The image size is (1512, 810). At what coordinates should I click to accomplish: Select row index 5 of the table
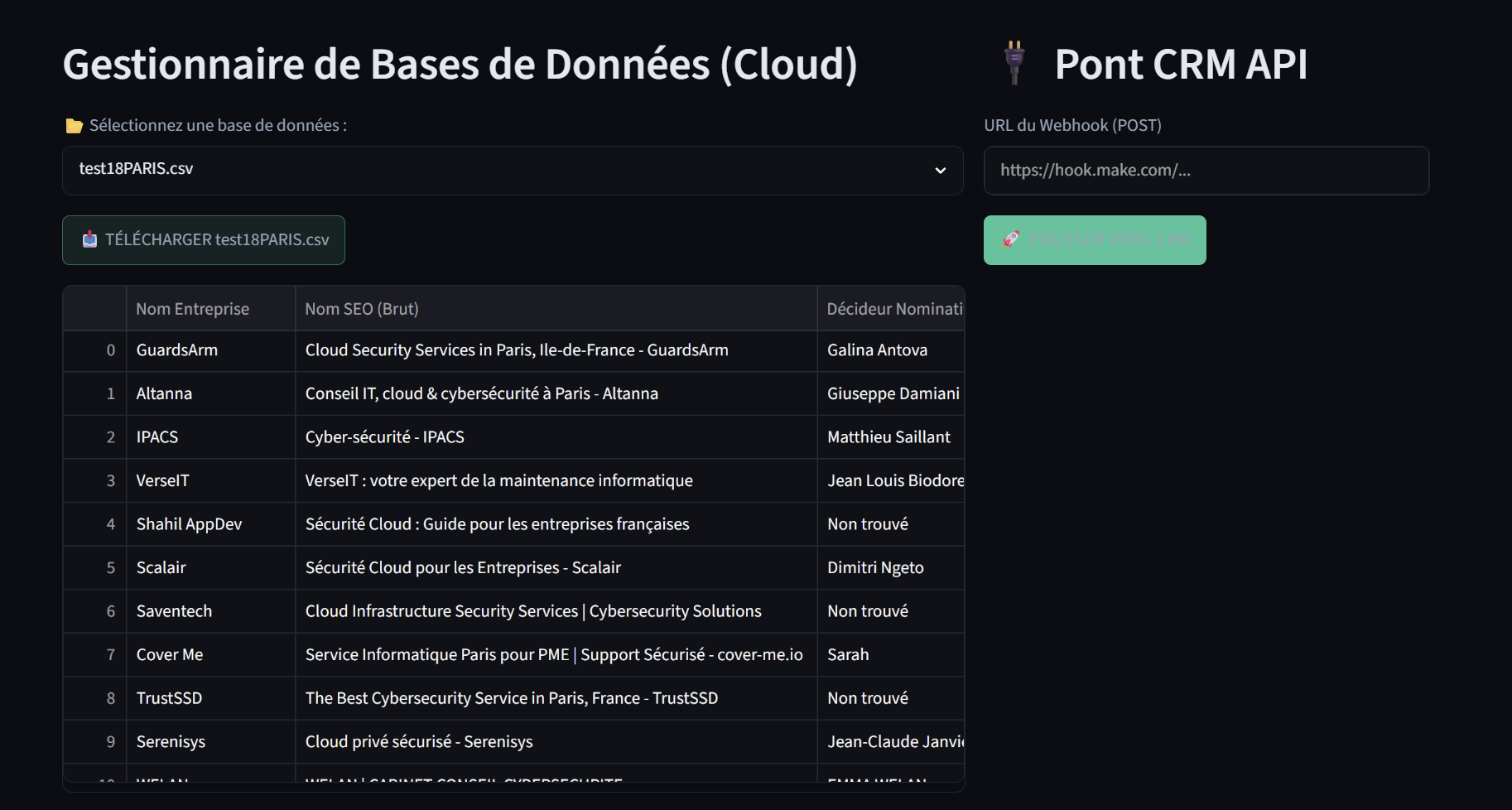95,567
